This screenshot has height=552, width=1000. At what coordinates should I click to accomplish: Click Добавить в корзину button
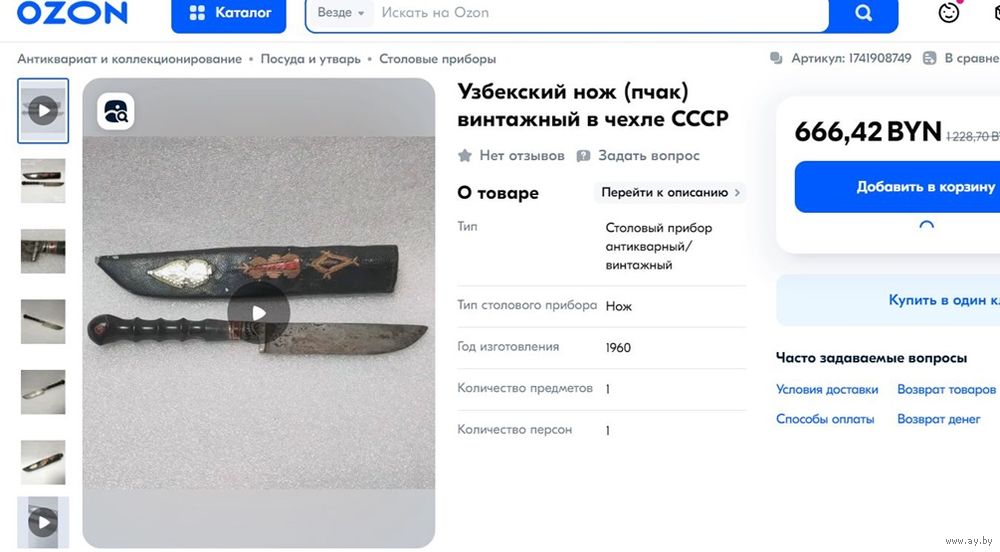(x=897, y=187)
